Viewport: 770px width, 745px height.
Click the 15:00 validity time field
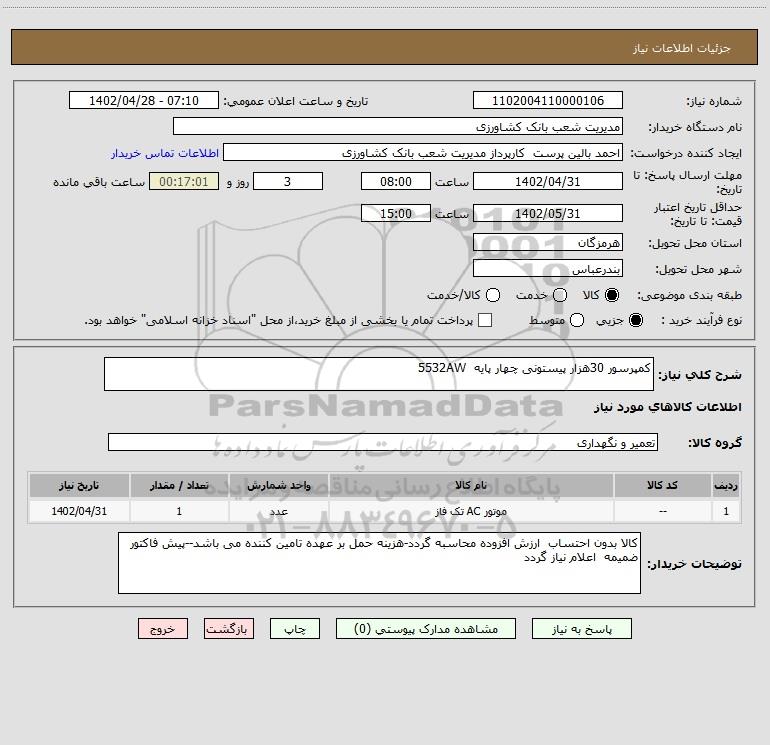coord(396,213)
